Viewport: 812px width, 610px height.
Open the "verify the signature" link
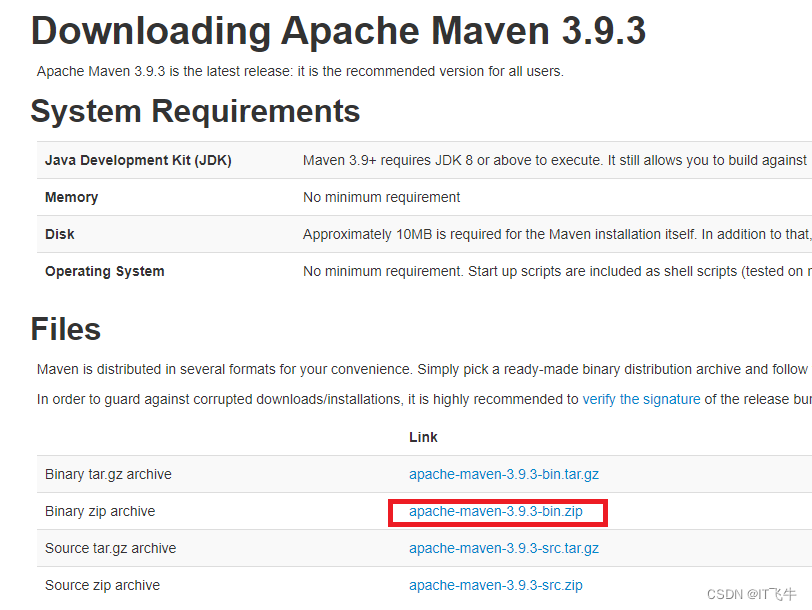click(x=641, y=399)
